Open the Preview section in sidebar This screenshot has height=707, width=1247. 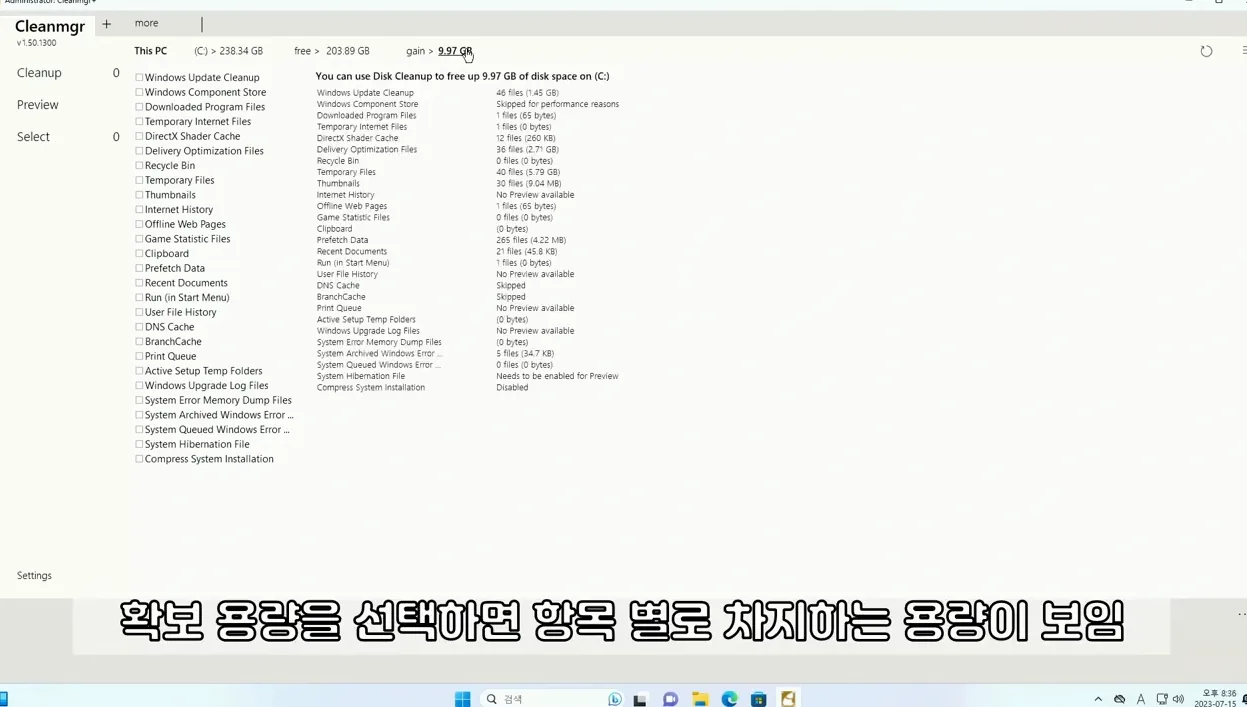38,105
